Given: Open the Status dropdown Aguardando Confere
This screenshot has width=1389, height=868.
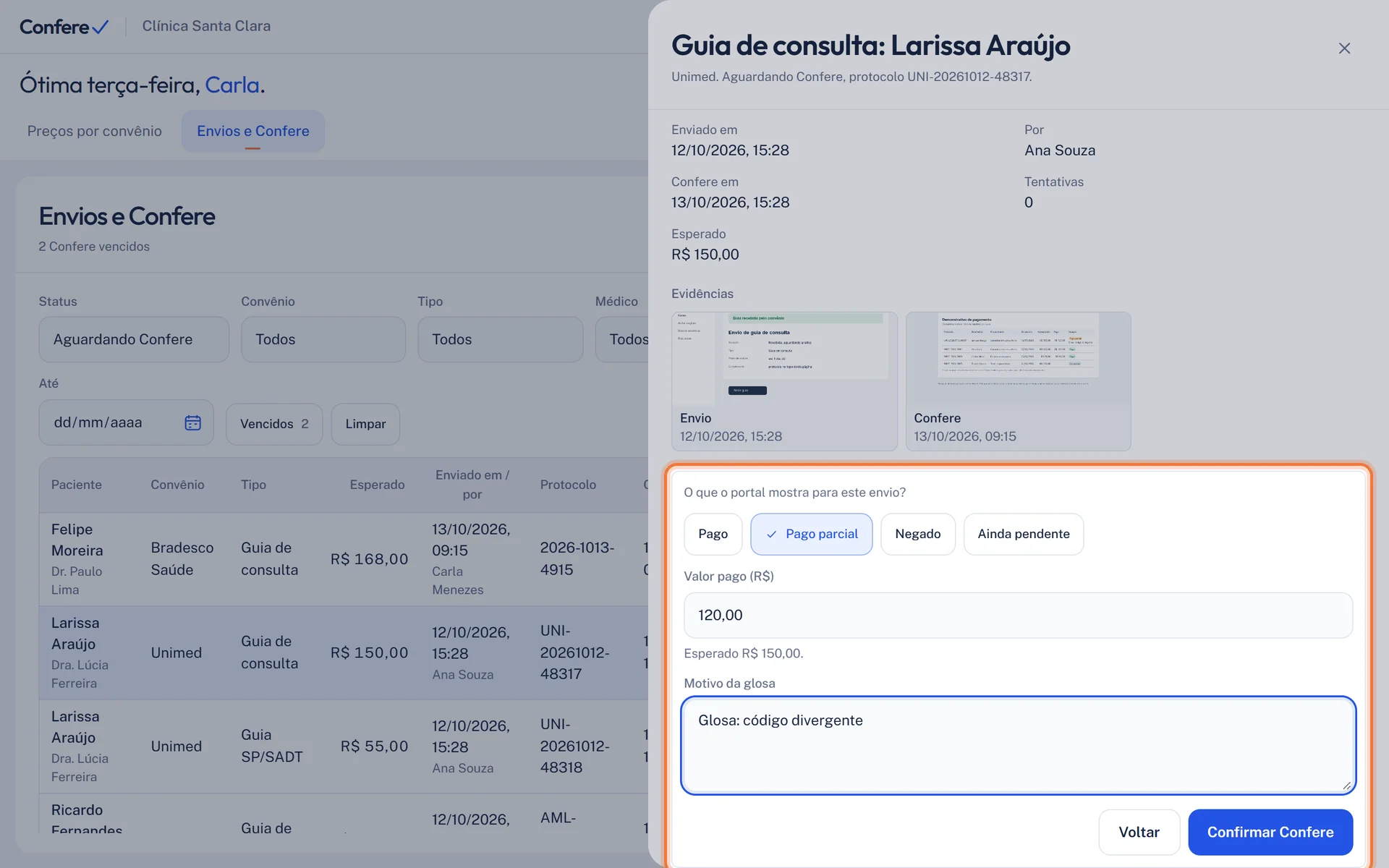Looking at the screenshot, I should (134, 339).
